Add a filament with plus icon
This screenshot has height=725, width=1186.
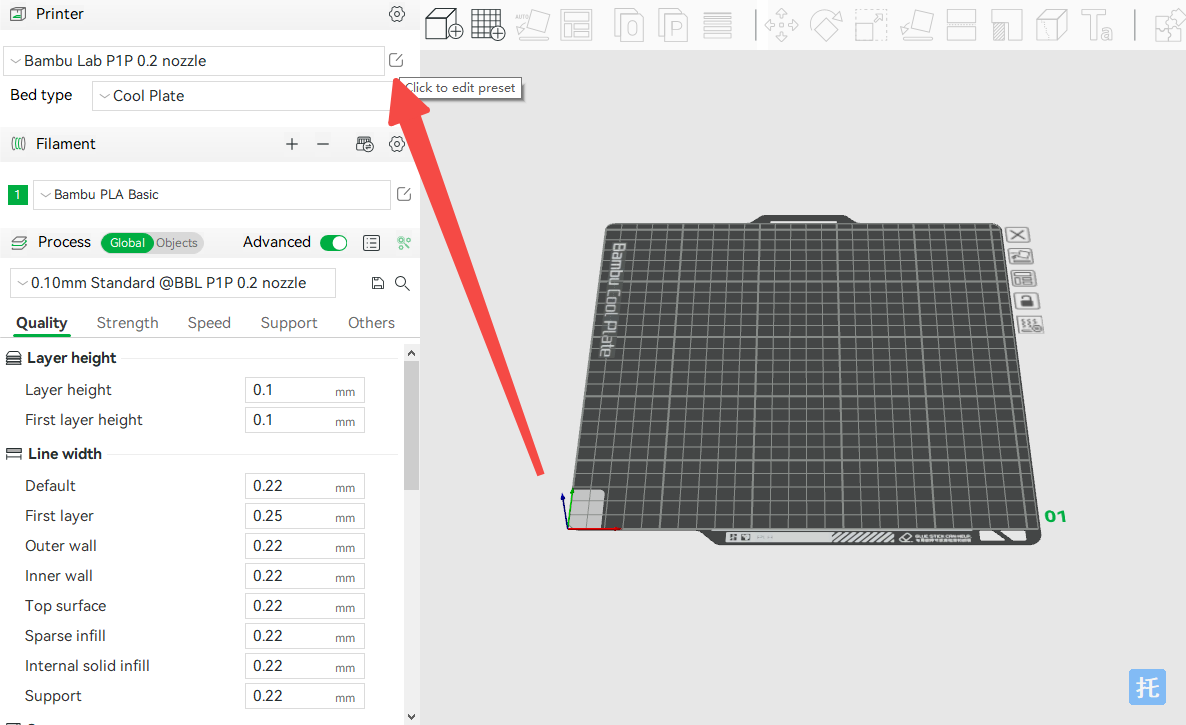click(x=292, y=144)
